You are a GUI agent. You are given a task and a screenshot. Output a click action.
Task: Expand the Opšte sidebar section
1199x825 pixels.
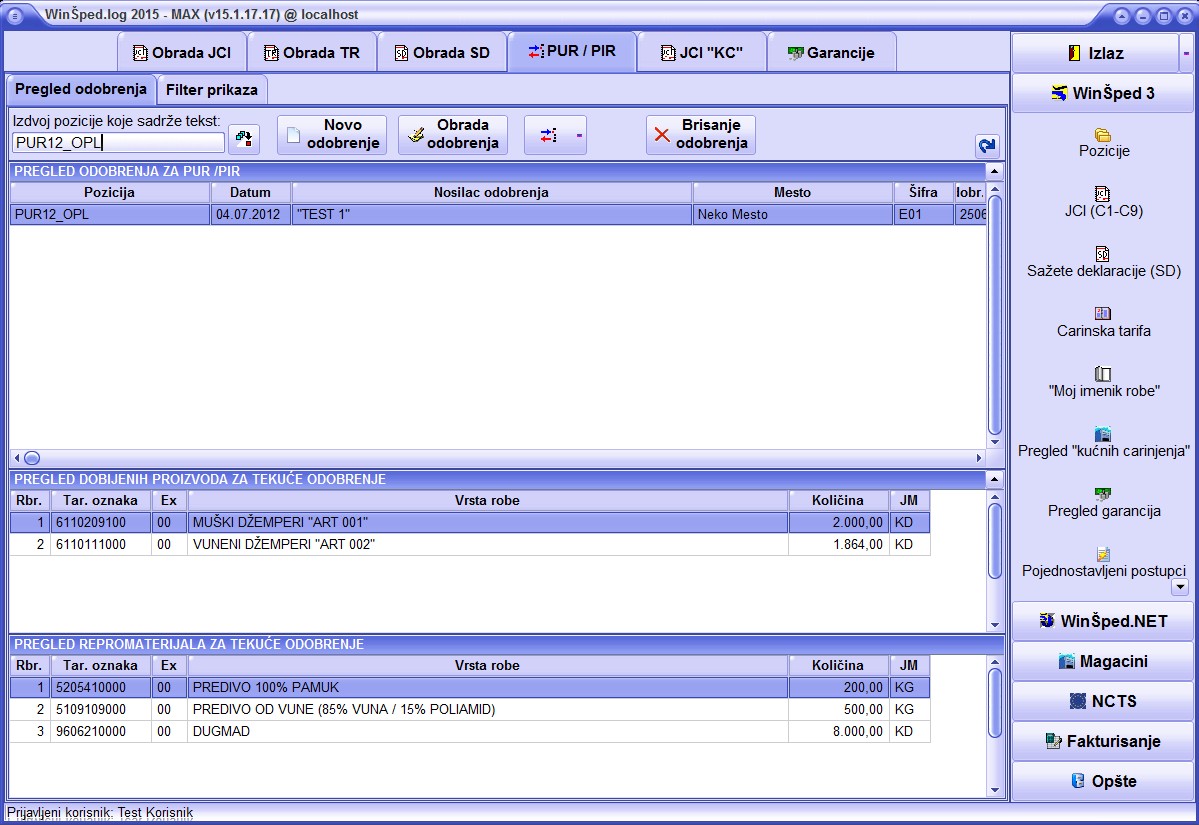[1103, 781]
